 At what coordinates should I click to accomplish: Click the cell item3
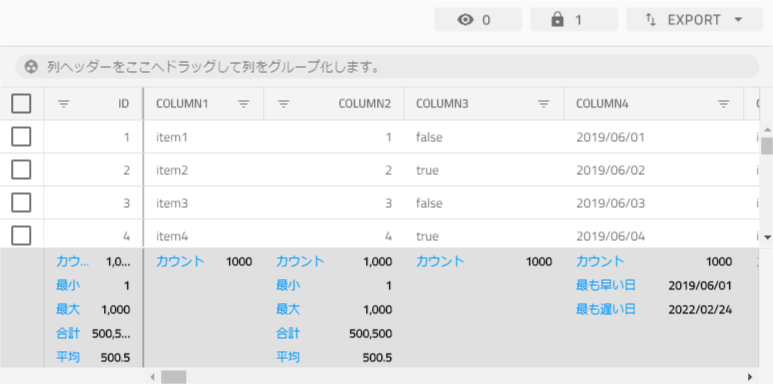click(x=172, y=203)
